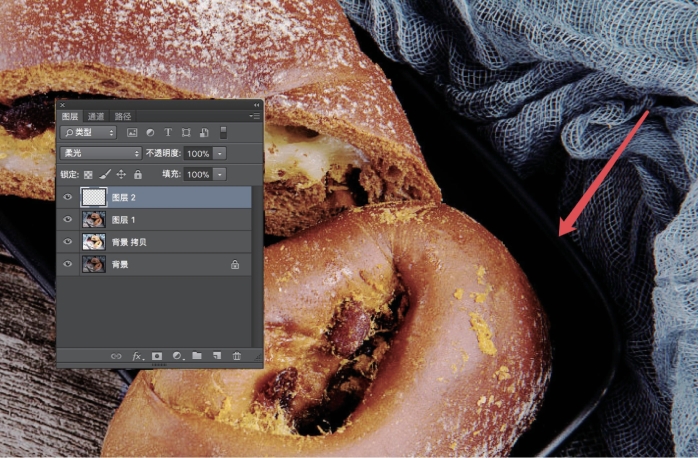Add a layer mask icon

pos(157,356)
